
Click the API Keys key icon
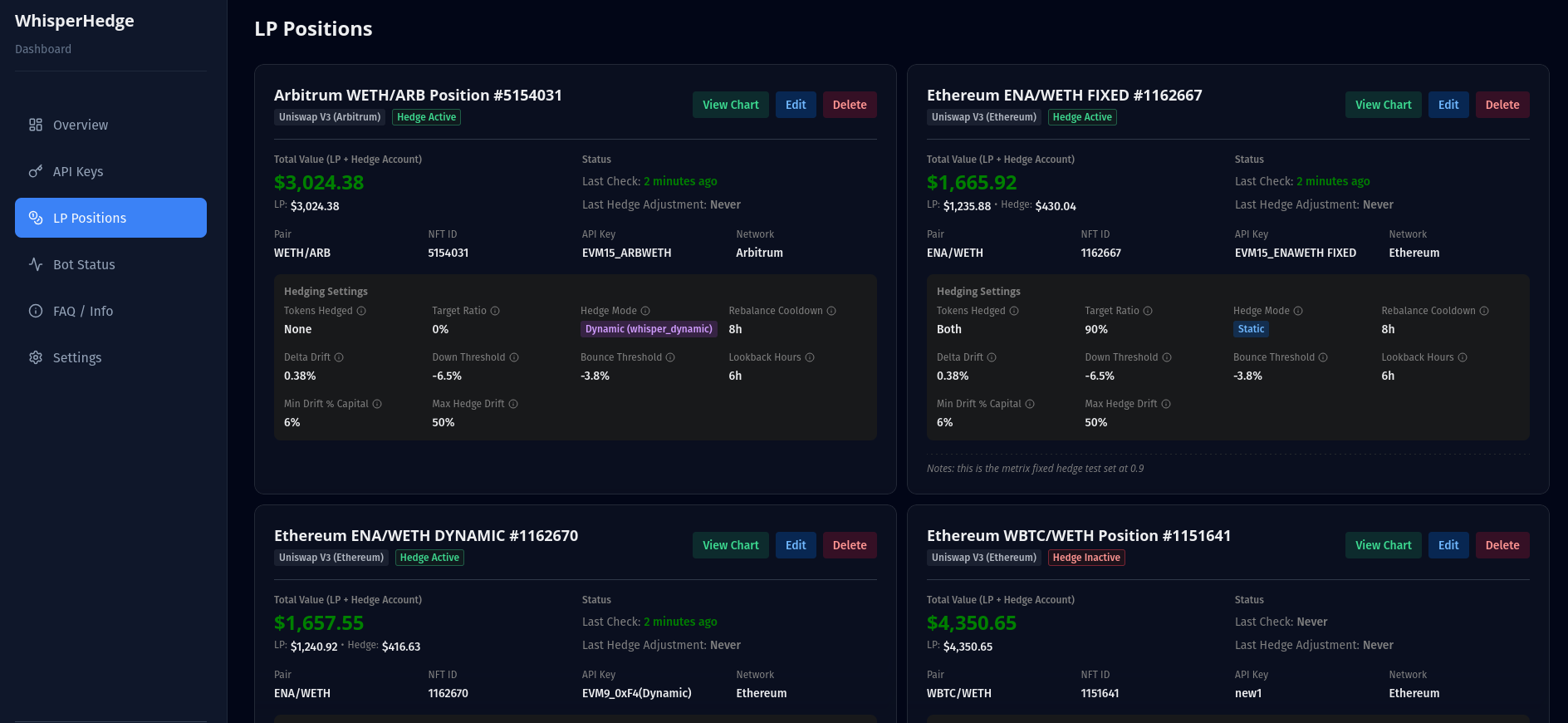(x=36, y=171)
